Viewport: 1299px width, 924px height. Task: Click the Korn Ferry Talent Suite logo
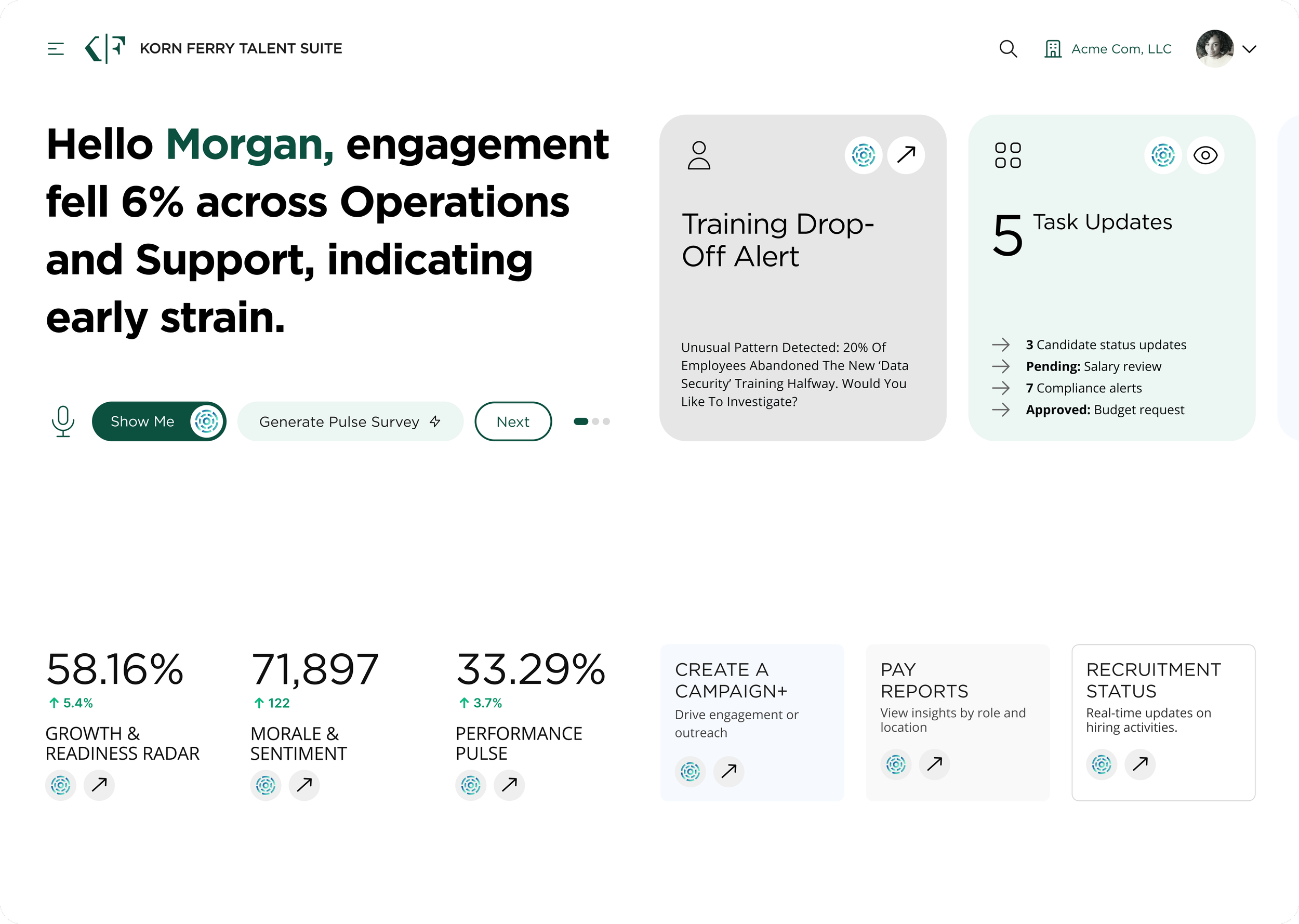(104, 48)
